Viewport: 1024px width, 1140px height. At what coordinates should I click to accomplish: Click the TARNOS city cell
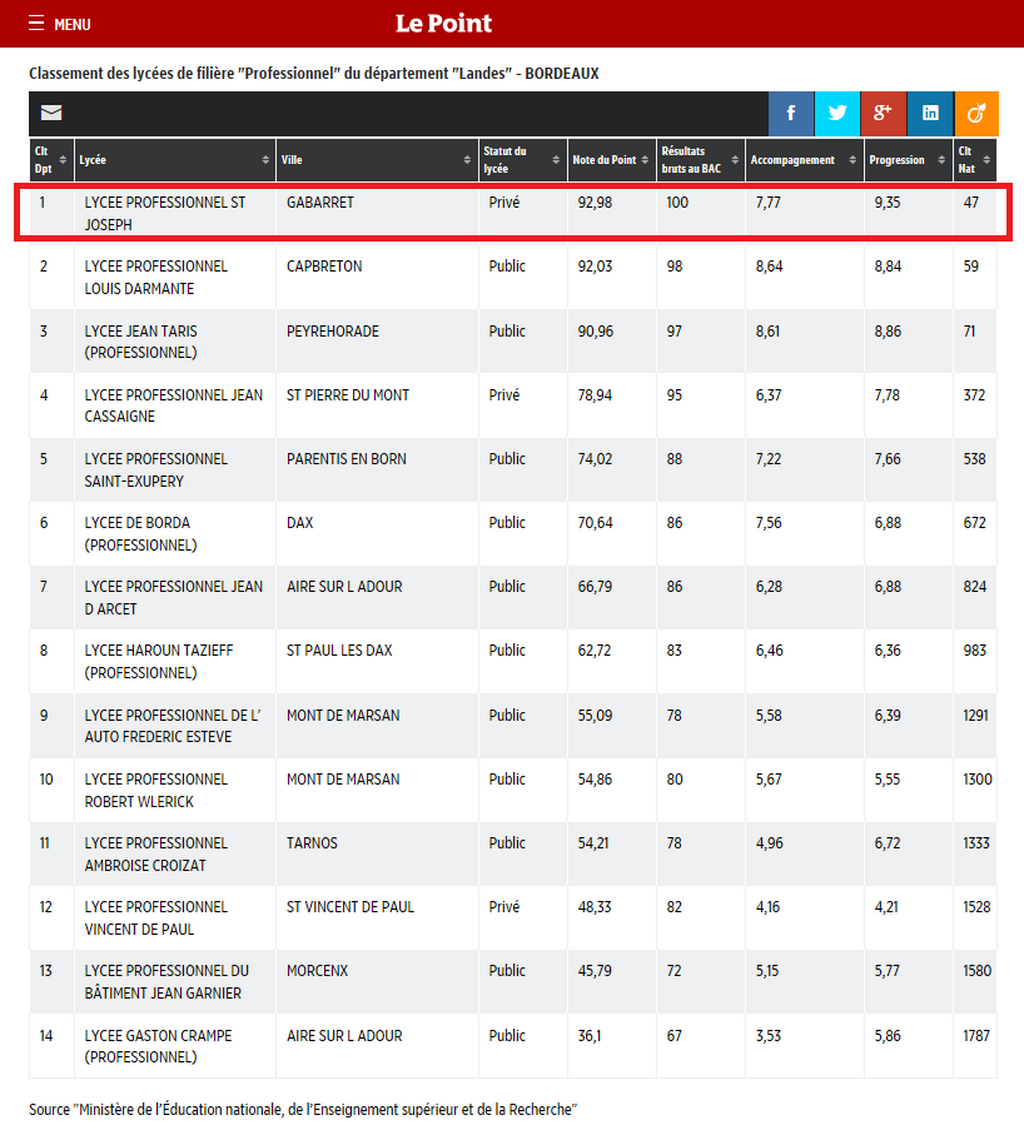312,843
